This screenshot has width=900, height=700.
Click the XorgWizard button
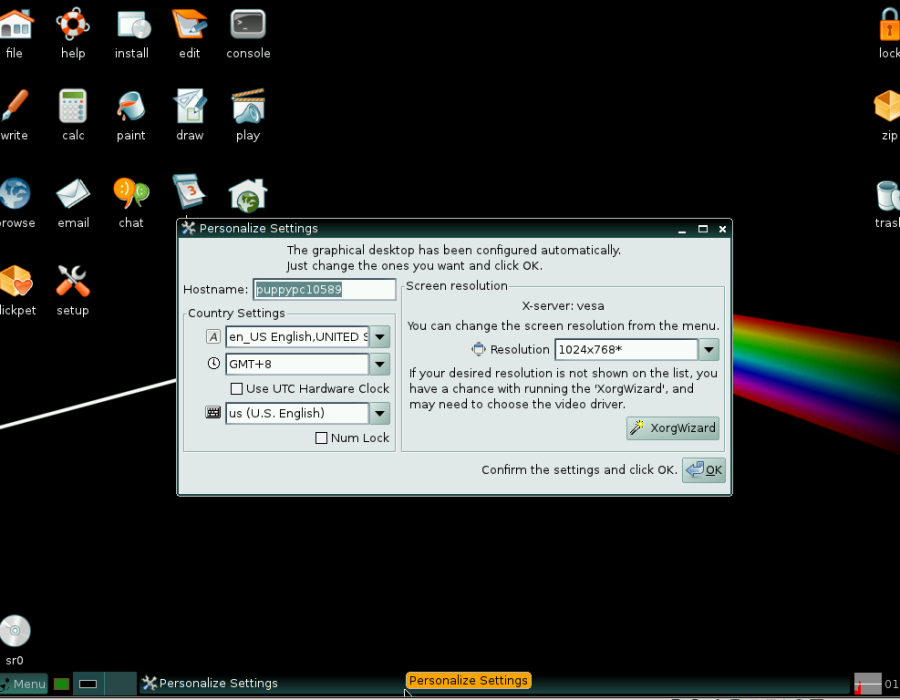point(673,428)
